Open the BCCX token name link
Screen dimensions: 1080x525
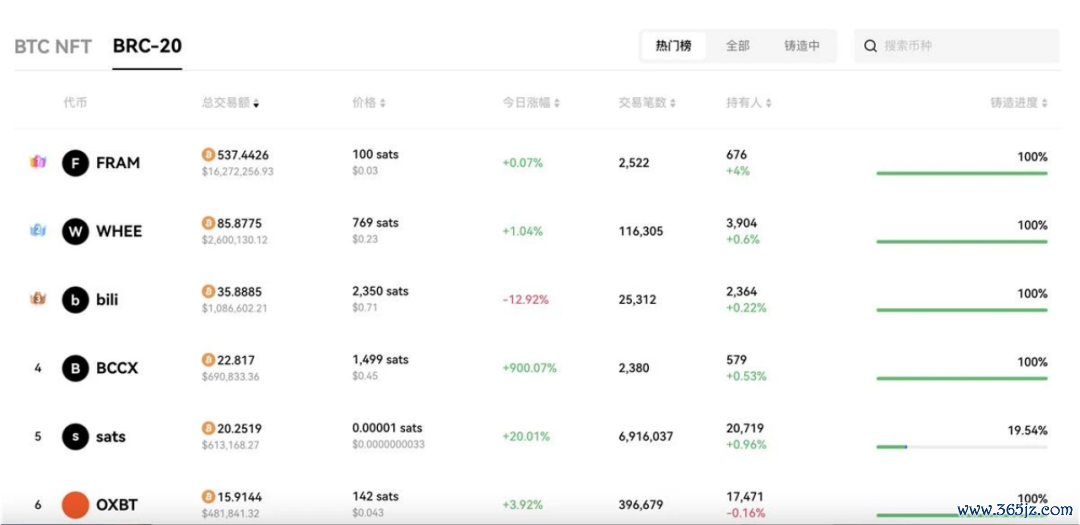pyautogui.click(x=117, y=369)
